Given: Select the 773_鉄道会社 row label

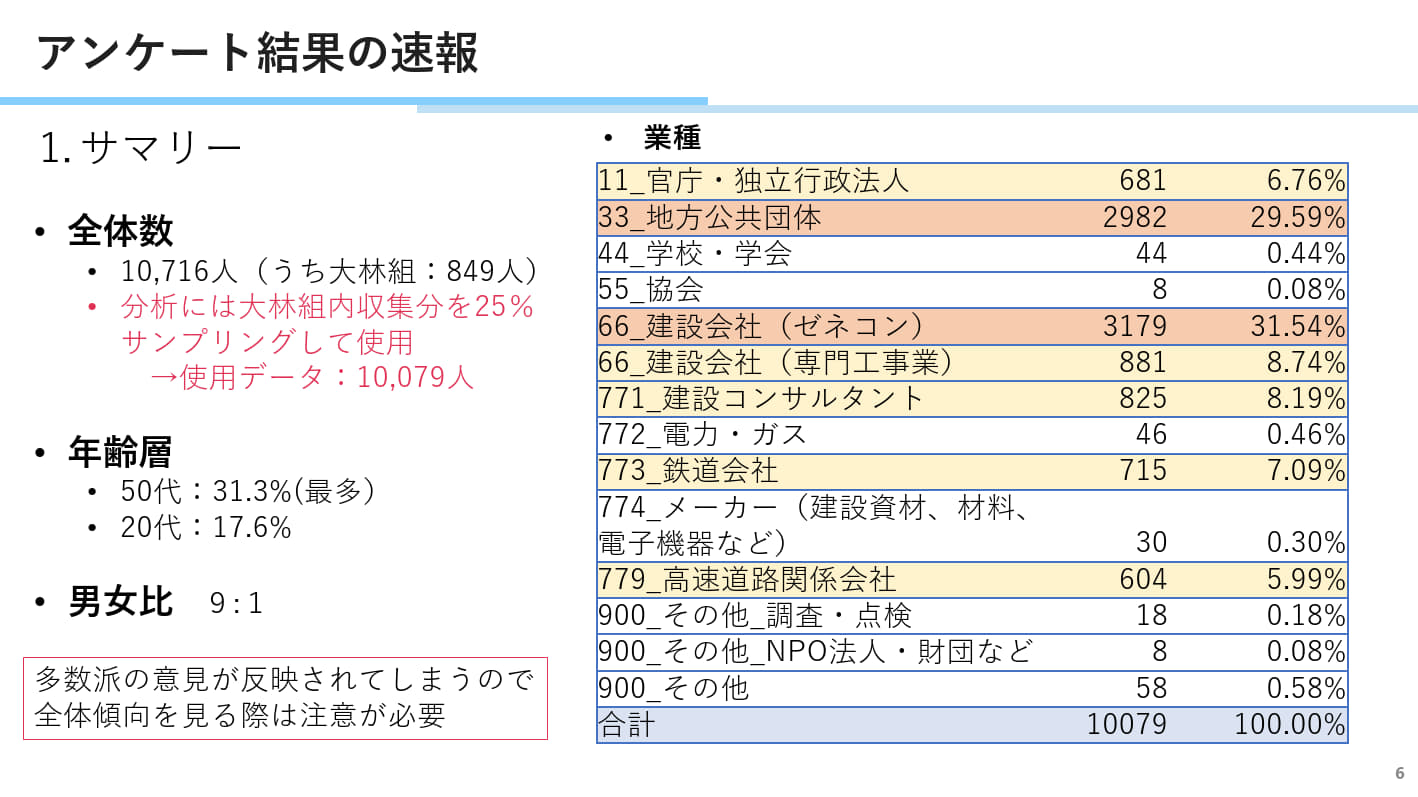Looking at the screenshot, I should coord(688,470).
